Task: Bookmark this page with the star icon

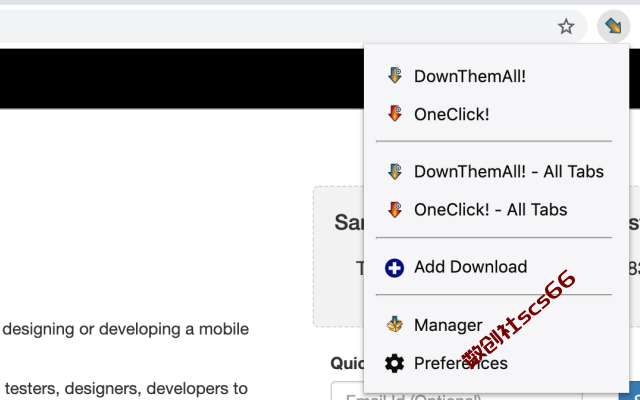Action: click(566, 27)
